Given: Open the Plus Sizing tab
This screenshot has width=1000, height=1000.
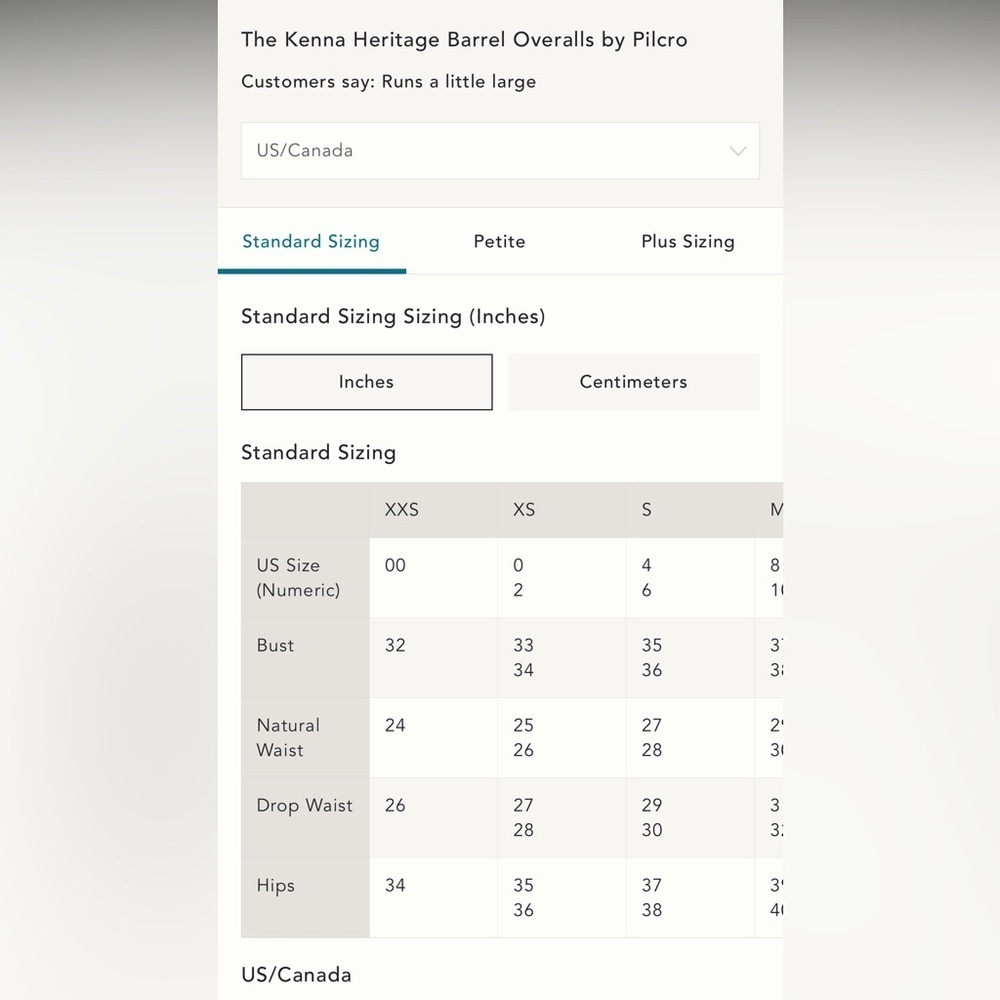Looking at the screenshot, I should [x=687, y=242].
